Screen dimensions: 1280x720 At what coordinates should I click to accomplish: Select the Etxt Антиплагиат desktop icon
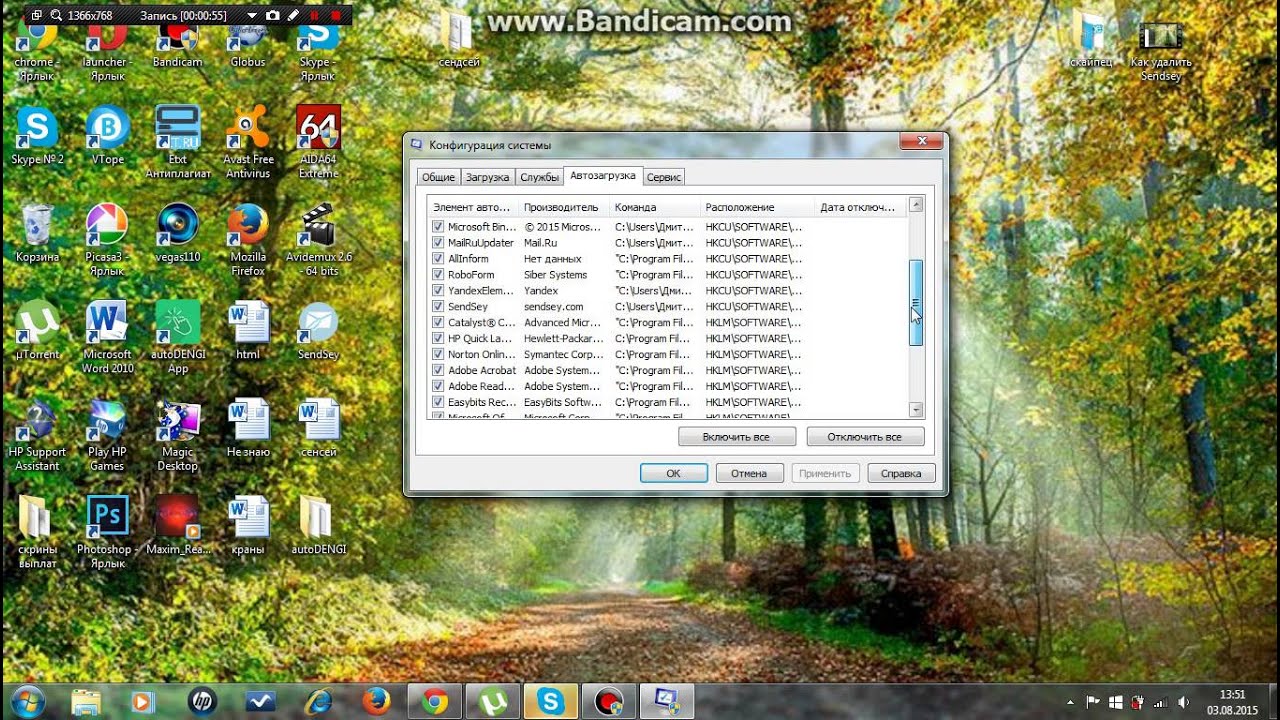click(178, 142)
